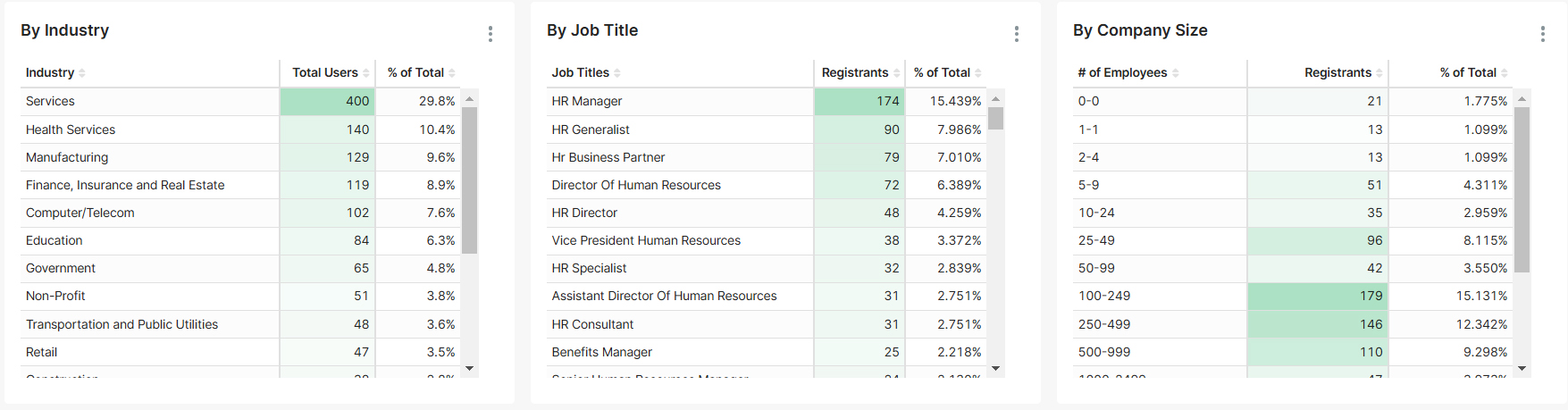Select the HR Consultant row
The height and width of the screenshot is (410, 1568).
(x=767, y=324)
